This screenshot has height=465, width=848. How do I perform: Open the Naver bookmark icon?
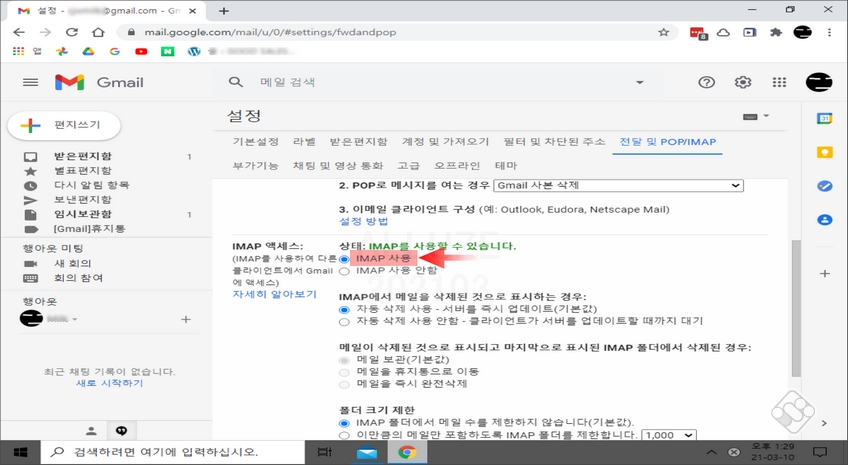point(168,51)
